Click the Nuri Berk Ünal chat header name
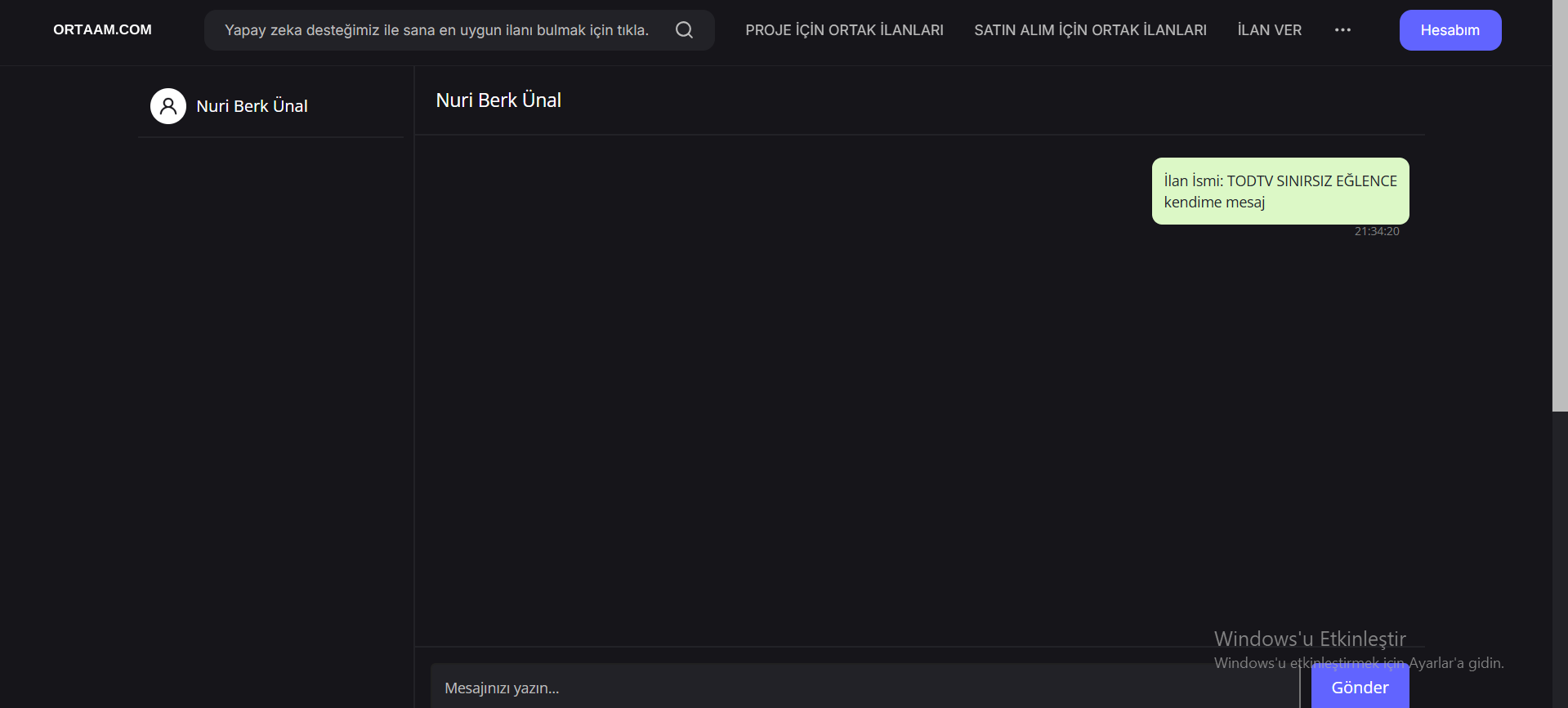This screenshot has width=1568, height=708. 498,100
